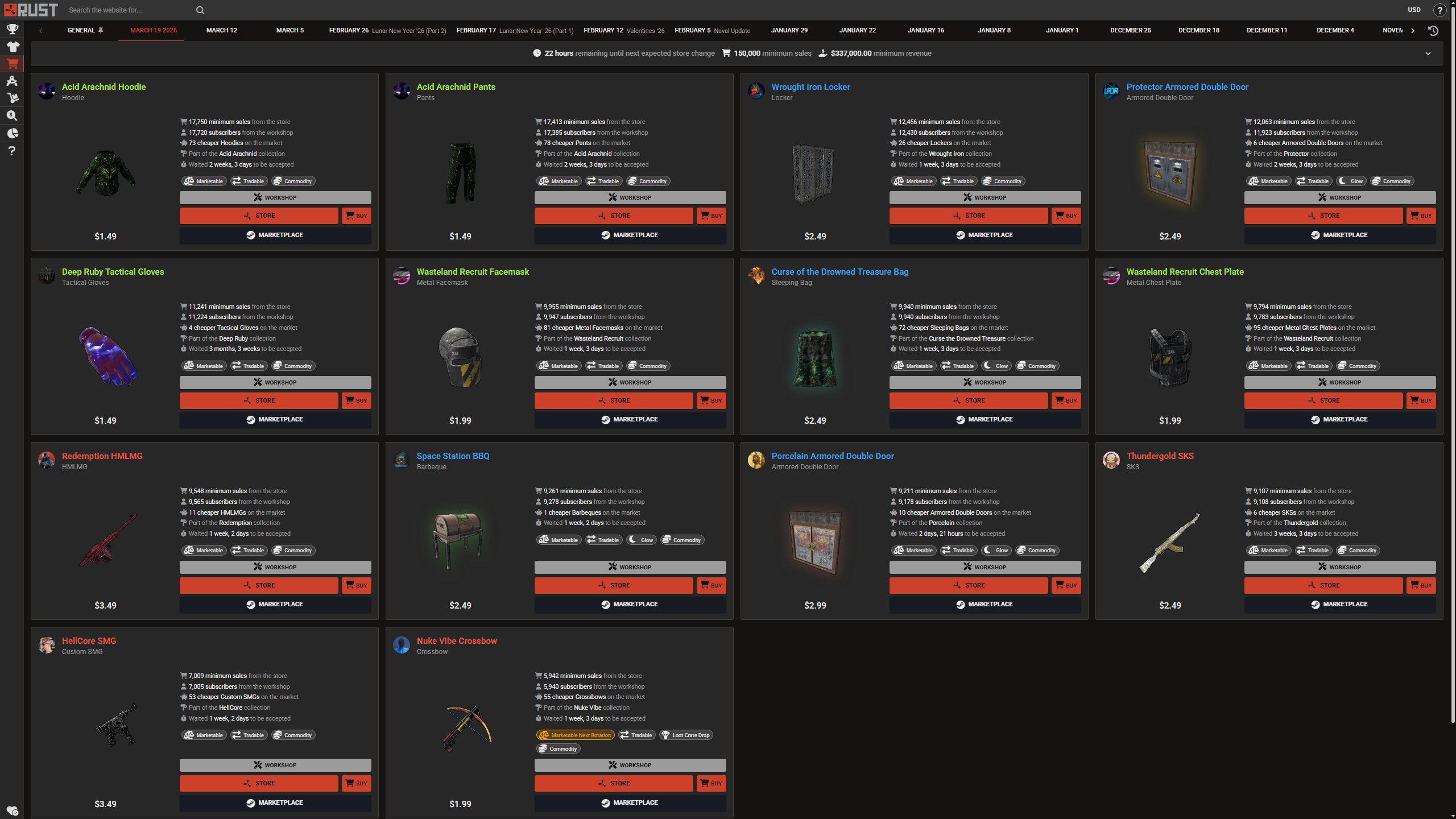Open the help question mark in top-right
This screenshot has height=819, width=1456.
(x=1440, y=10)
